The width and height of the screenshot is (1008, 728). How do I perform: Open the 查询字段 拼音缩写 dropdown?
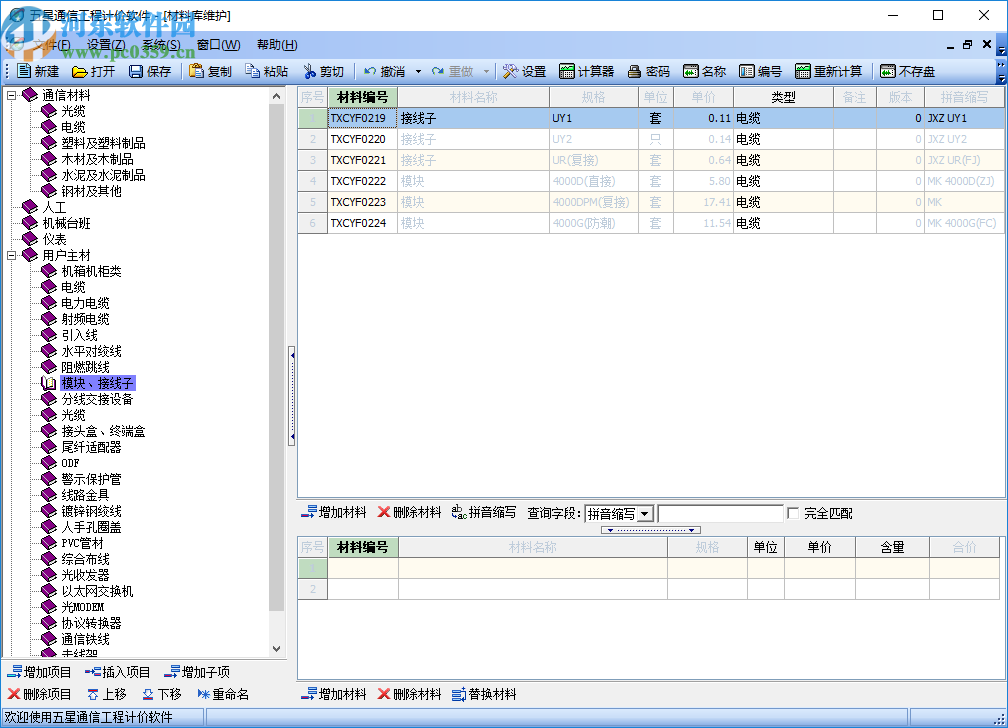(645, 514)
